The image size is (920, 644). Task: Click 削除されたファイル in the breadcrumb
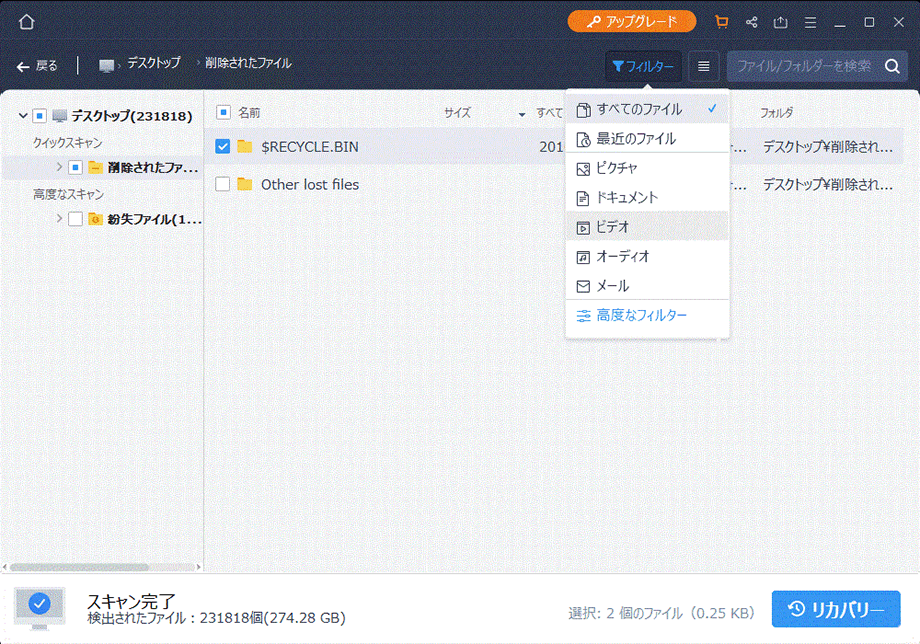(x=248, y=63)
